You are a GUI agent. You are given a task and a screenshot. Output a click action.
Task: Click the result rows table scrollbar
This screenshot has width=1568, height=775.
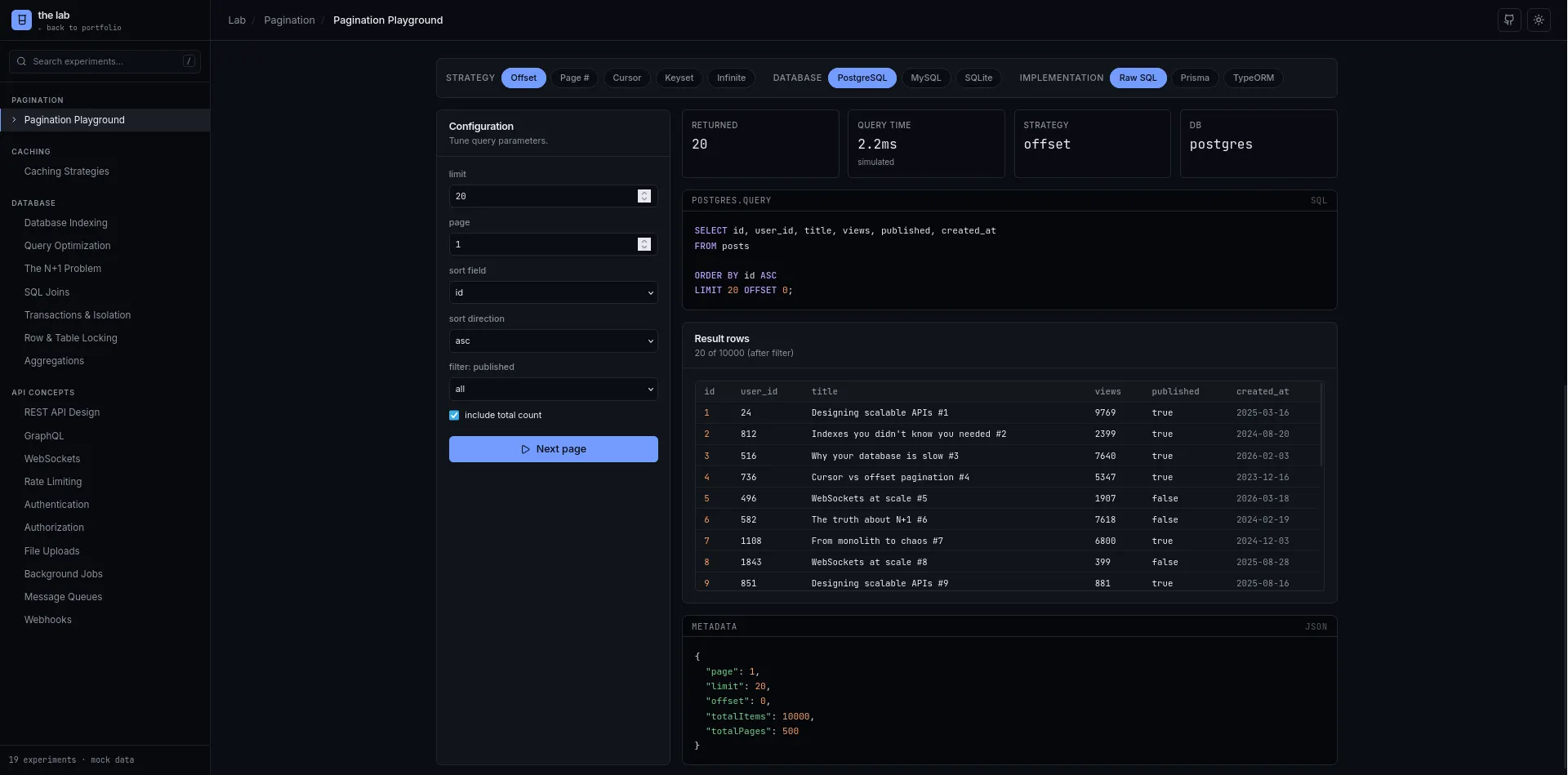[1321, 425]
